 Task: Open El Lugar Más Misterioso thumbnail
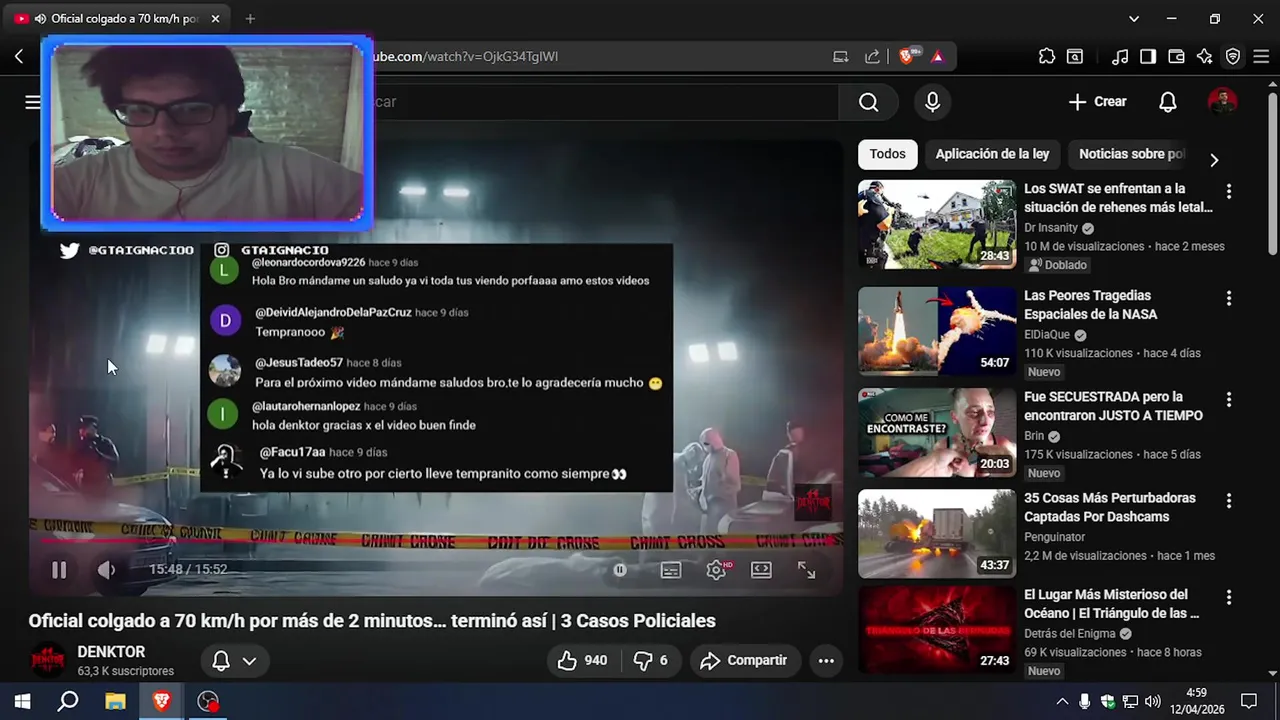pos(937,629)
